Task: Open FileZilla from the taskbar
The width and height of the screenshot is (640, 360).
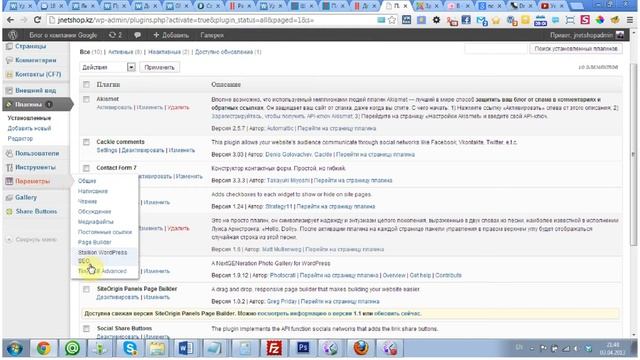Action: point(274,349)
